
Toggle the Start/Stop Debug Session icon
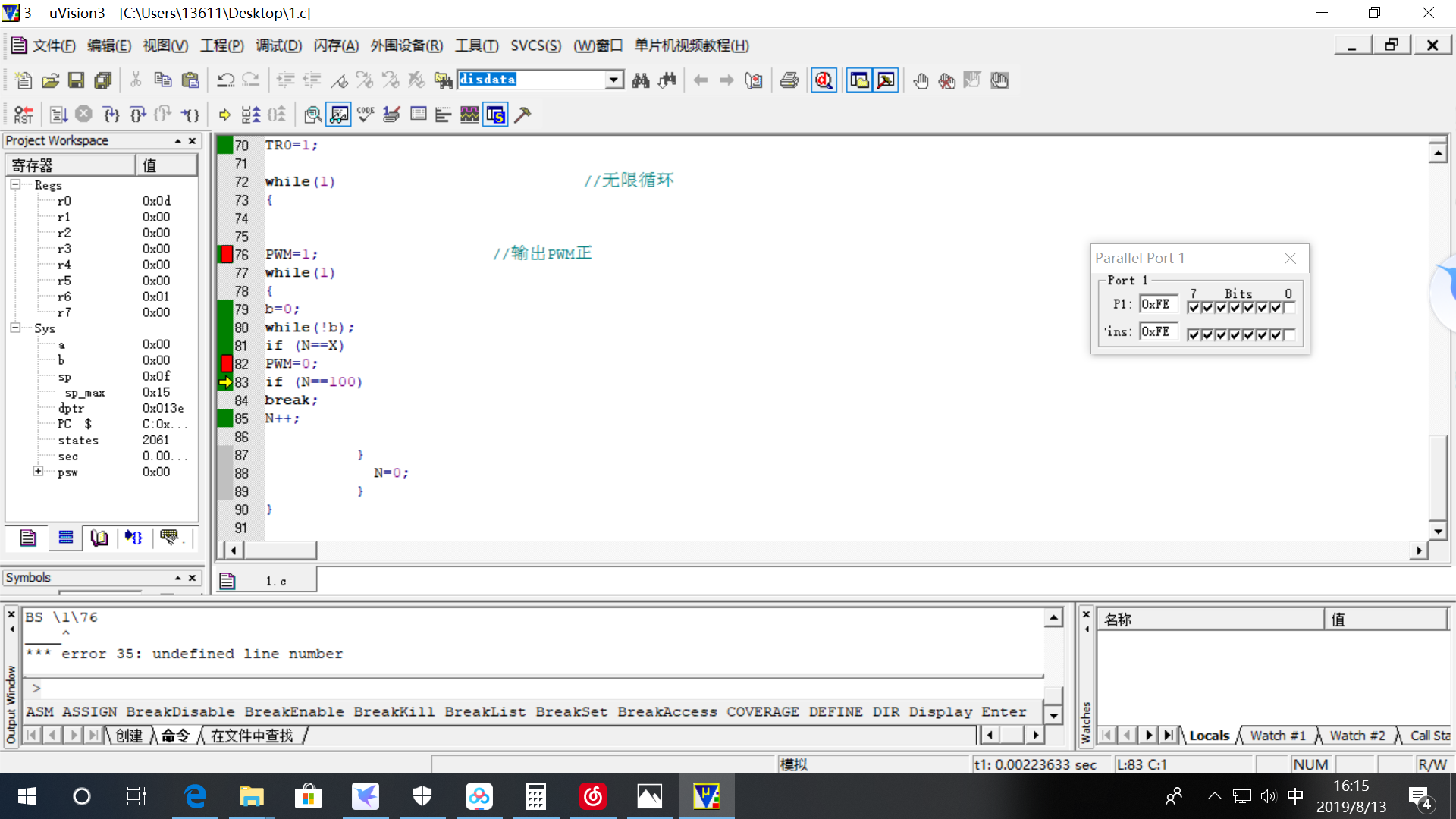point(824,80)
